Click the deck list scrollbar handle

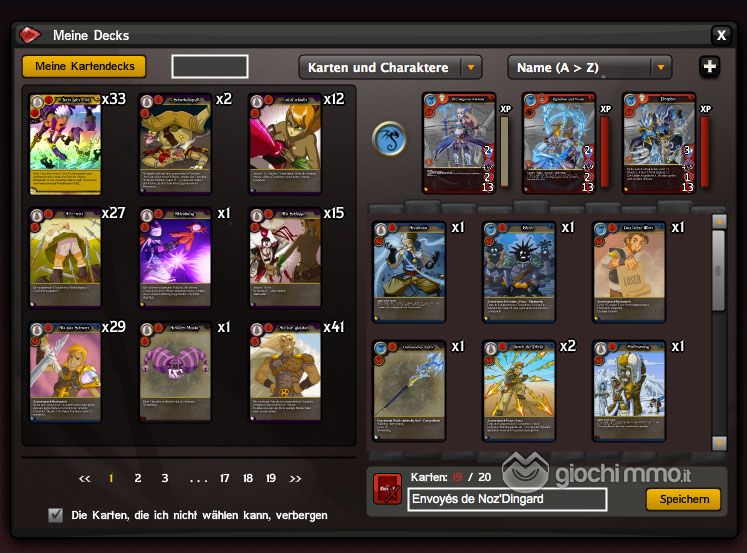click(718, 270)
